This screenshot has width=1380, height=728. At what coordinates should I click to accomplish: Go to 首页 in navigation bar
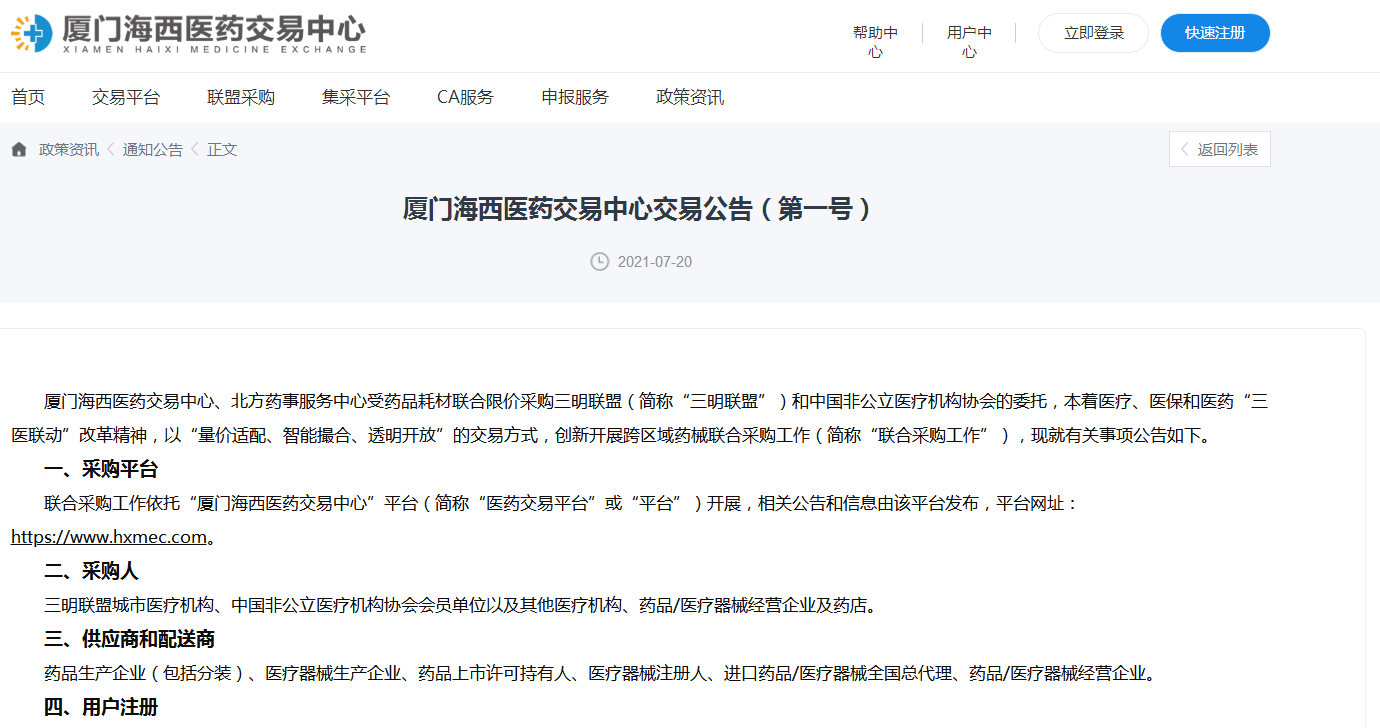click(28, 97)
